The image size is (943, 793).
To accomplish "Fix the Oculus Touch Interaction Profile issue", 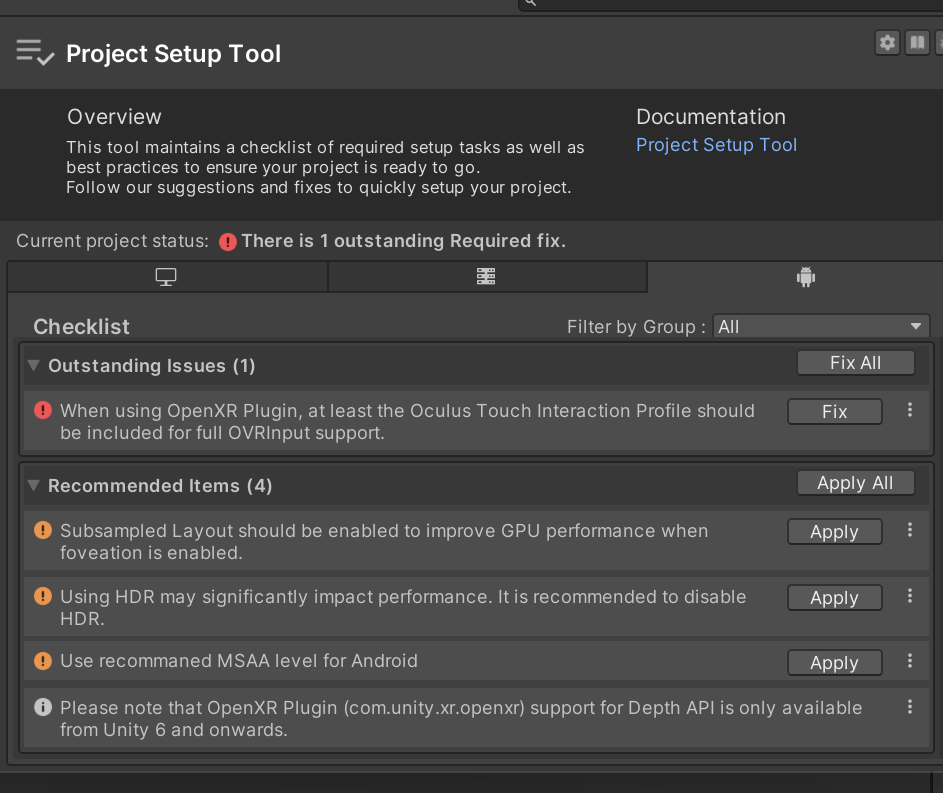I will (x=834, y=411).
